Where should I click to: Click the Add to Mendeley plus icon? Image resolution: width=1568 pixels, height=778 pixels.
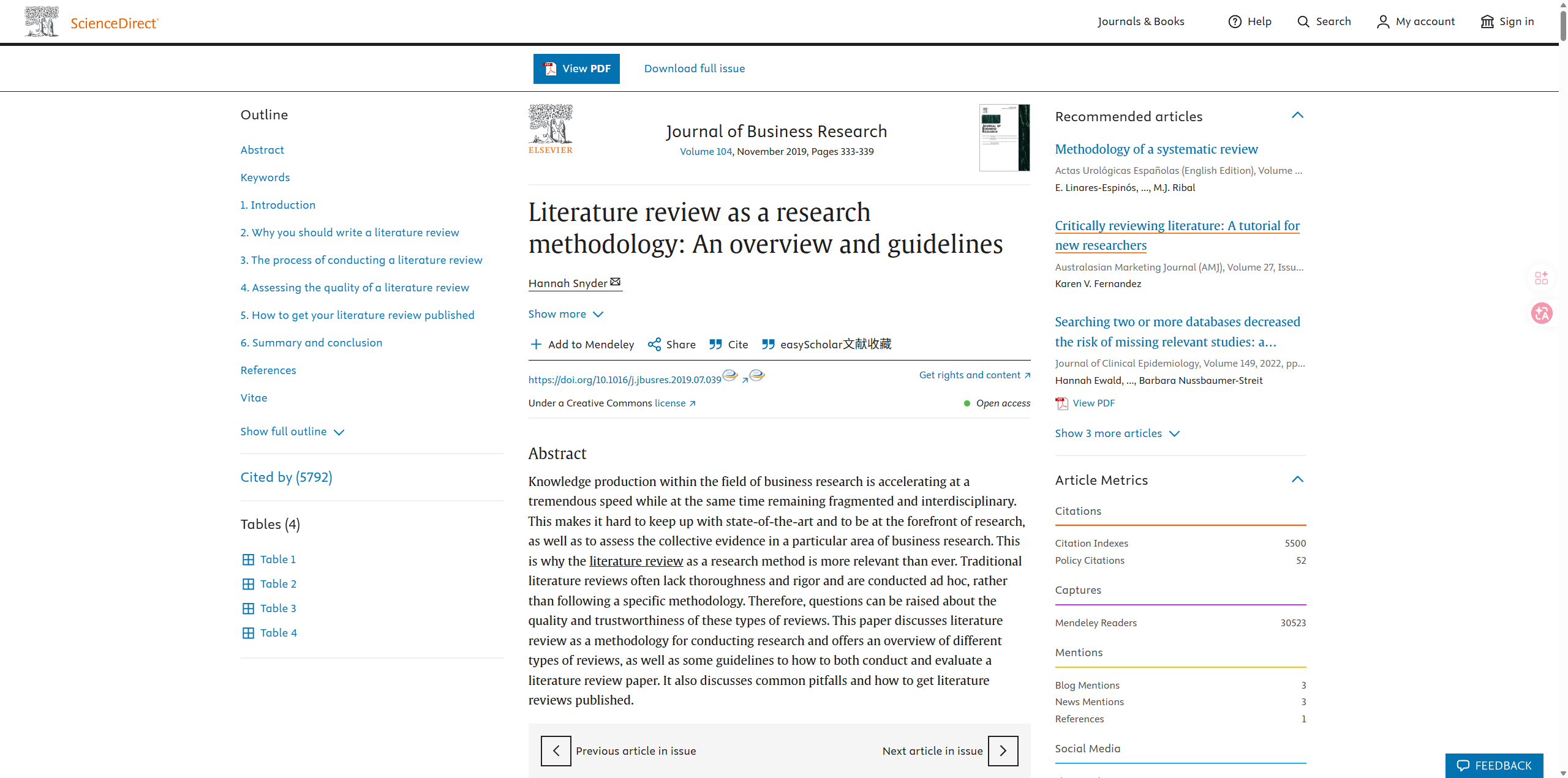pyautogui.click(x=536, y=345)
